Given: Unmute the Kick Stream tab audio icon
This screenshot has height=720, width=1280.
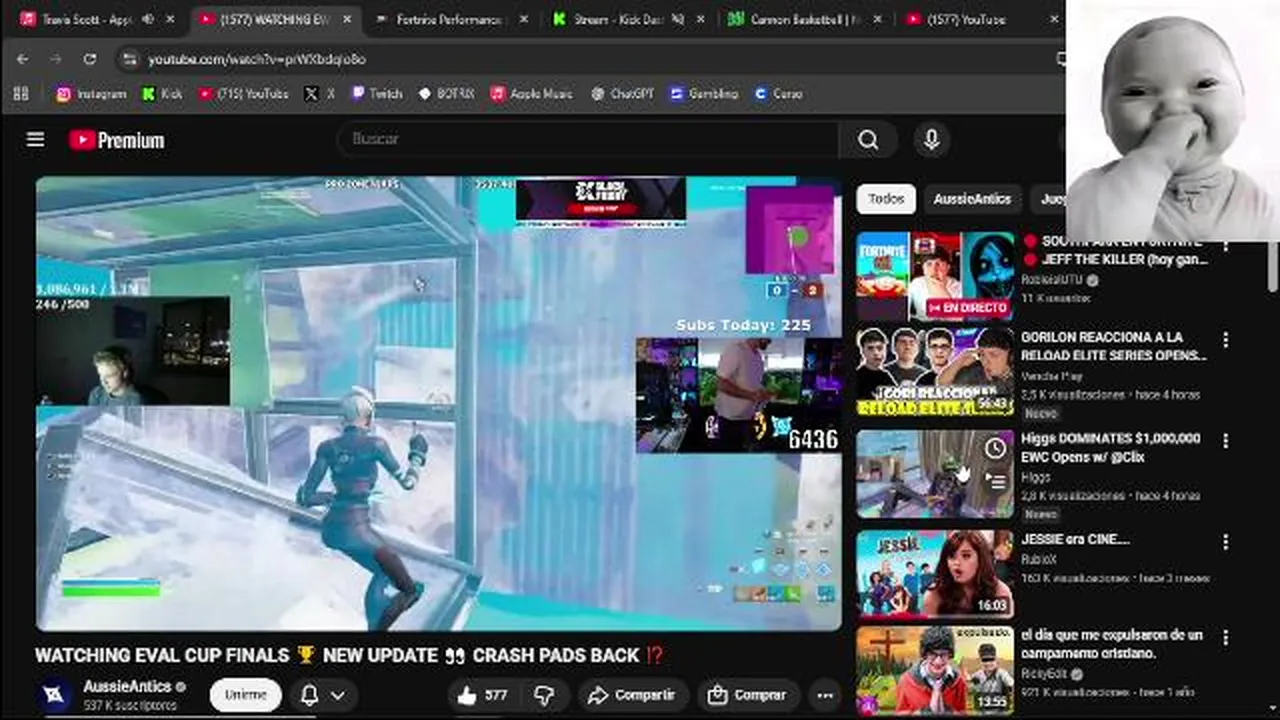Looking at the screenshot, I should [x=677, y=19].
